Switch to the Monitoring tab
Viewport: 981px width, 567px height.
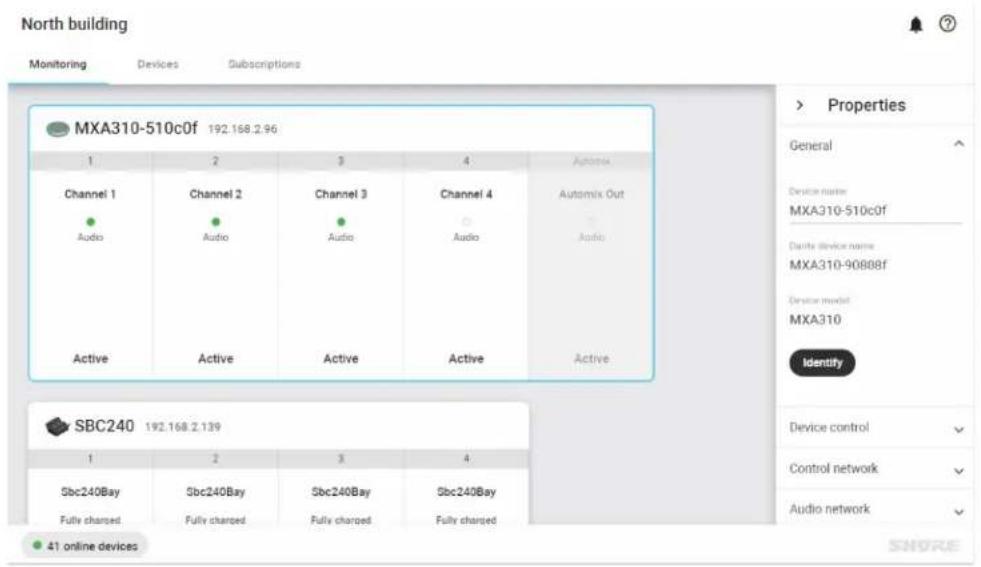click(x=58, y=64)
